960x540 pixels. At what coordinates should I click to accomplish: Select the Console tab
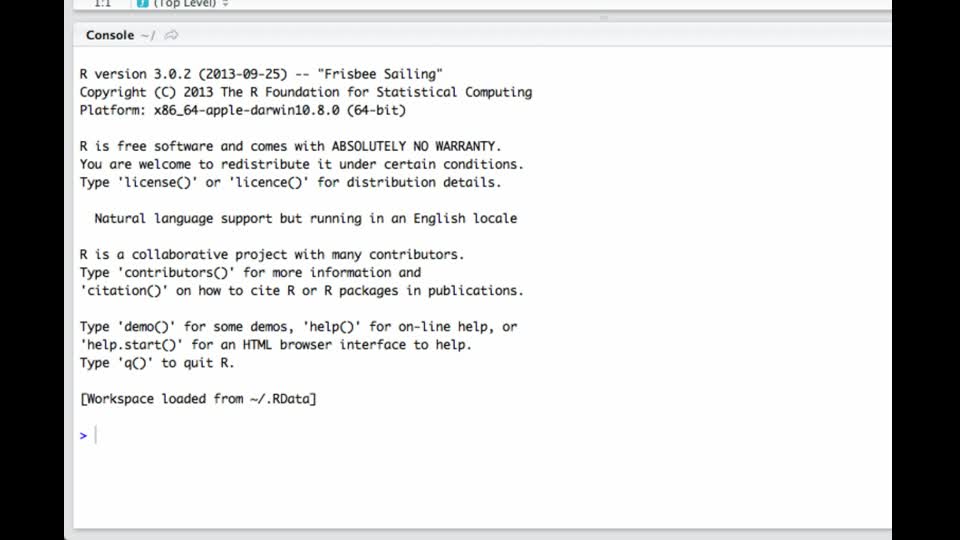(x=110, y=35)
